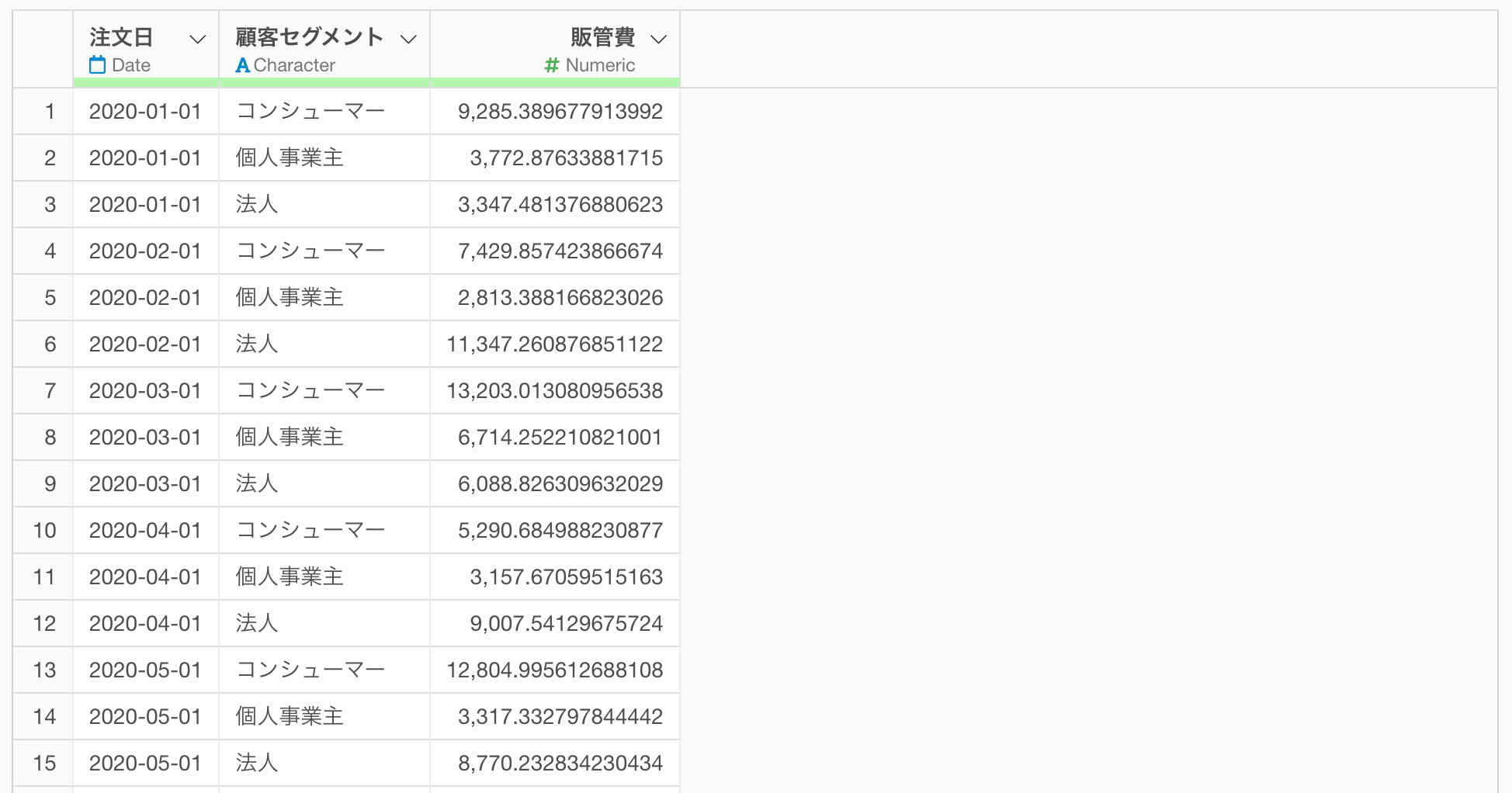Click 法人 in row 9
This screenshot has width=1512, height=793.
pyautogui.click(x=257, y=484)
